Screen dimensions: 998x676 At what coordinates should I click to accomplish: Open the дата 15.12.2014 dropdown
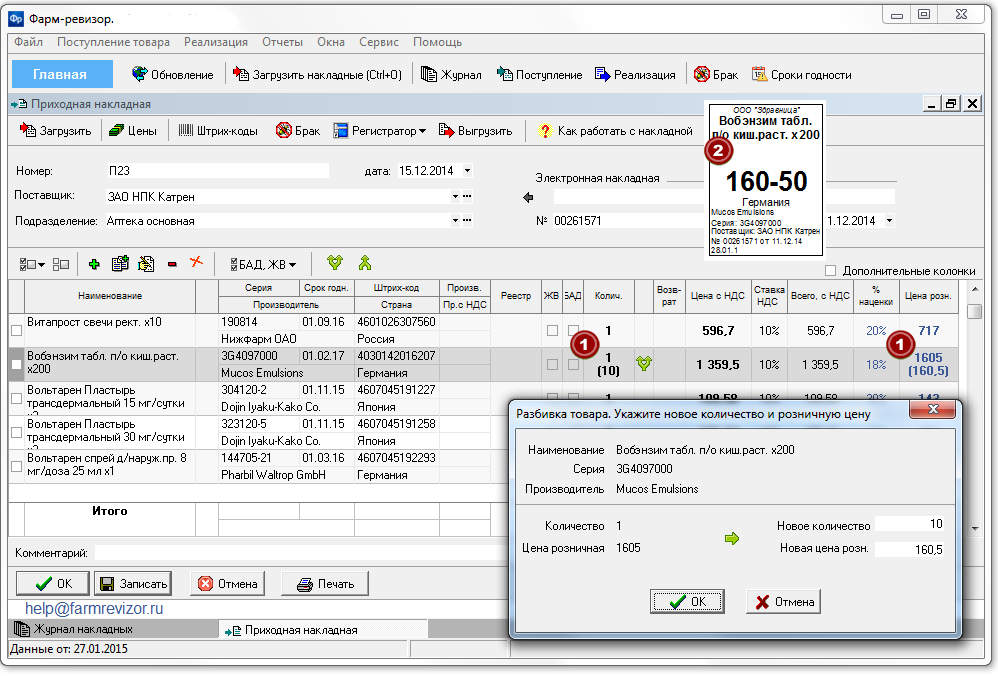[x=468, y=171]
